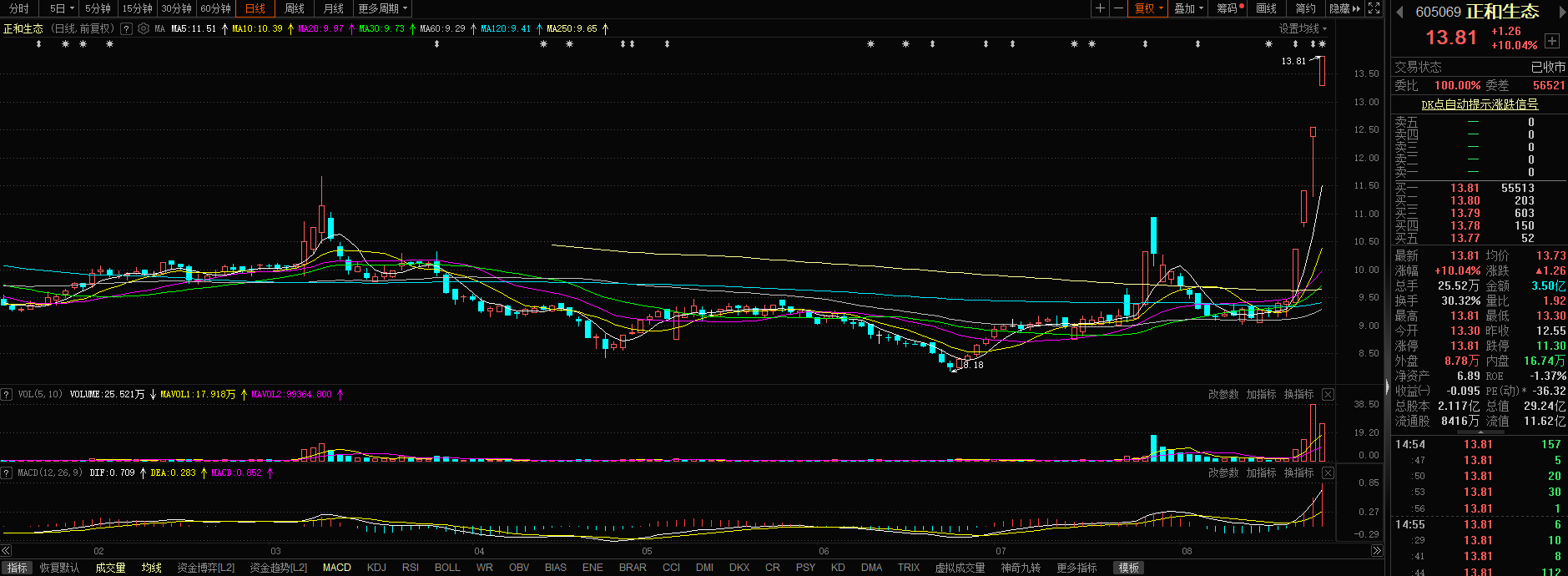Go to previous stock with left arrow

pos(1400,11)
